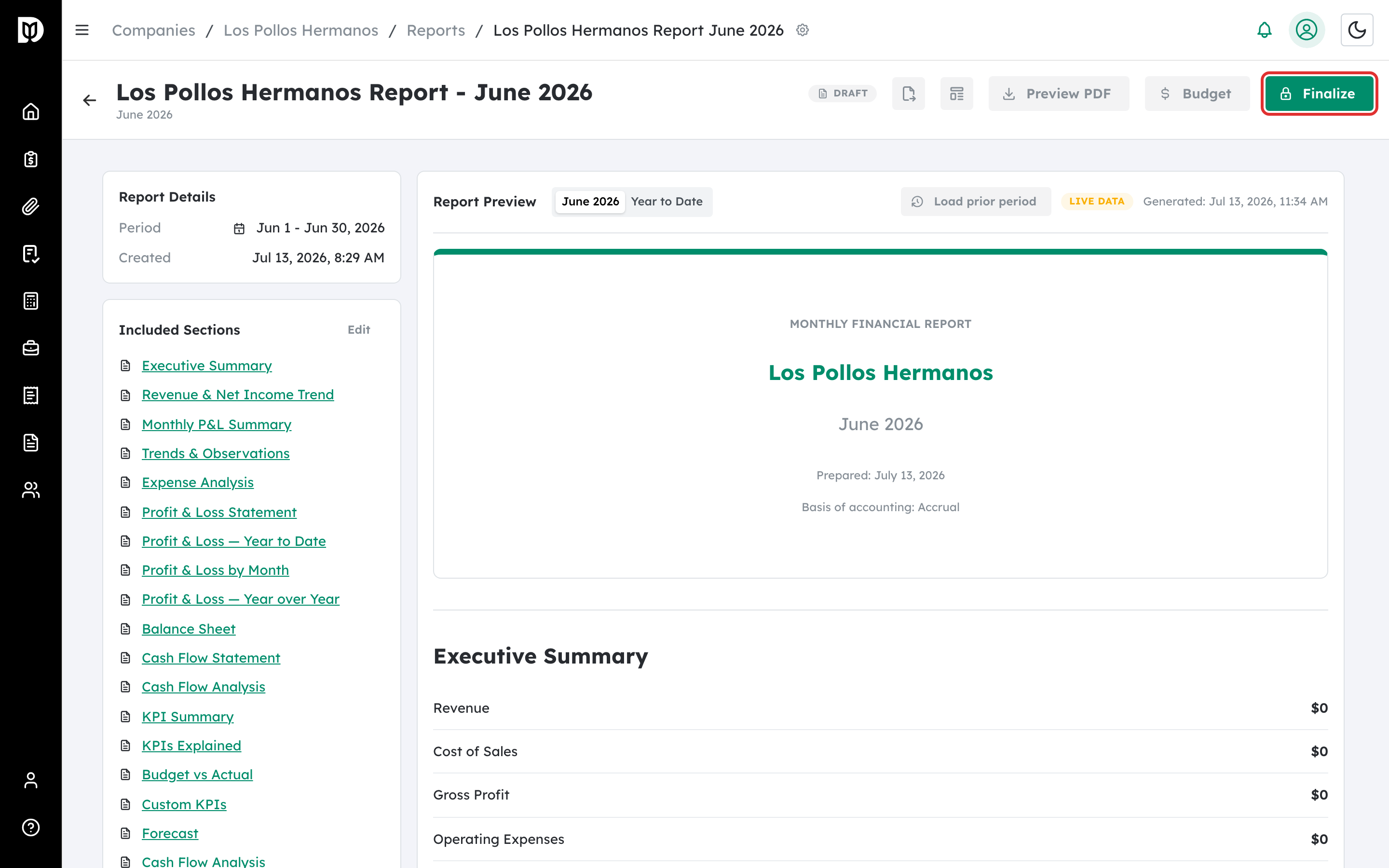1389x868 pixels.
Task: Open Trends & Observations link
Action: [215, 453]
